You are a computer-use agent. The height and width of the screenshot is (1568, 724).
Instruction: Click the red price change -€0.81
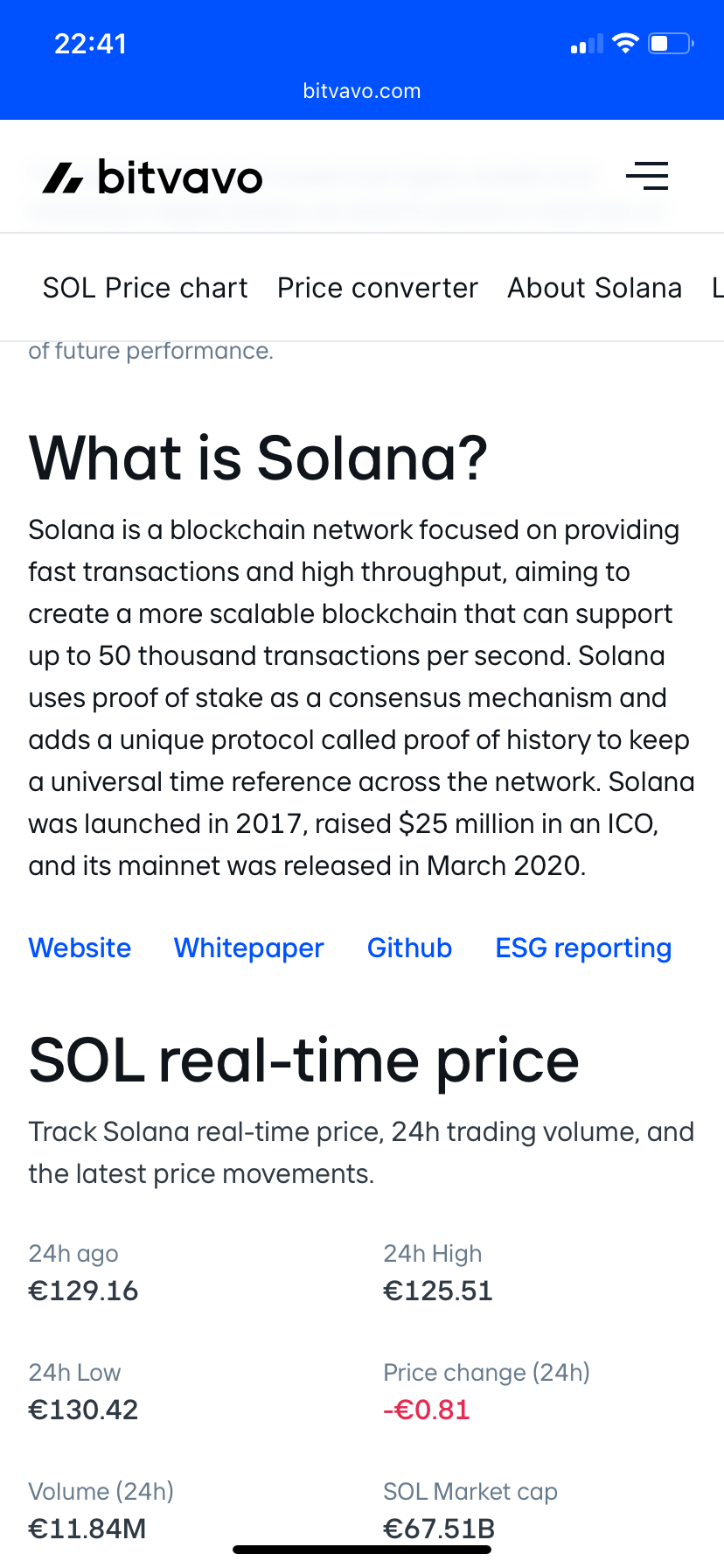pos(427,1410)
